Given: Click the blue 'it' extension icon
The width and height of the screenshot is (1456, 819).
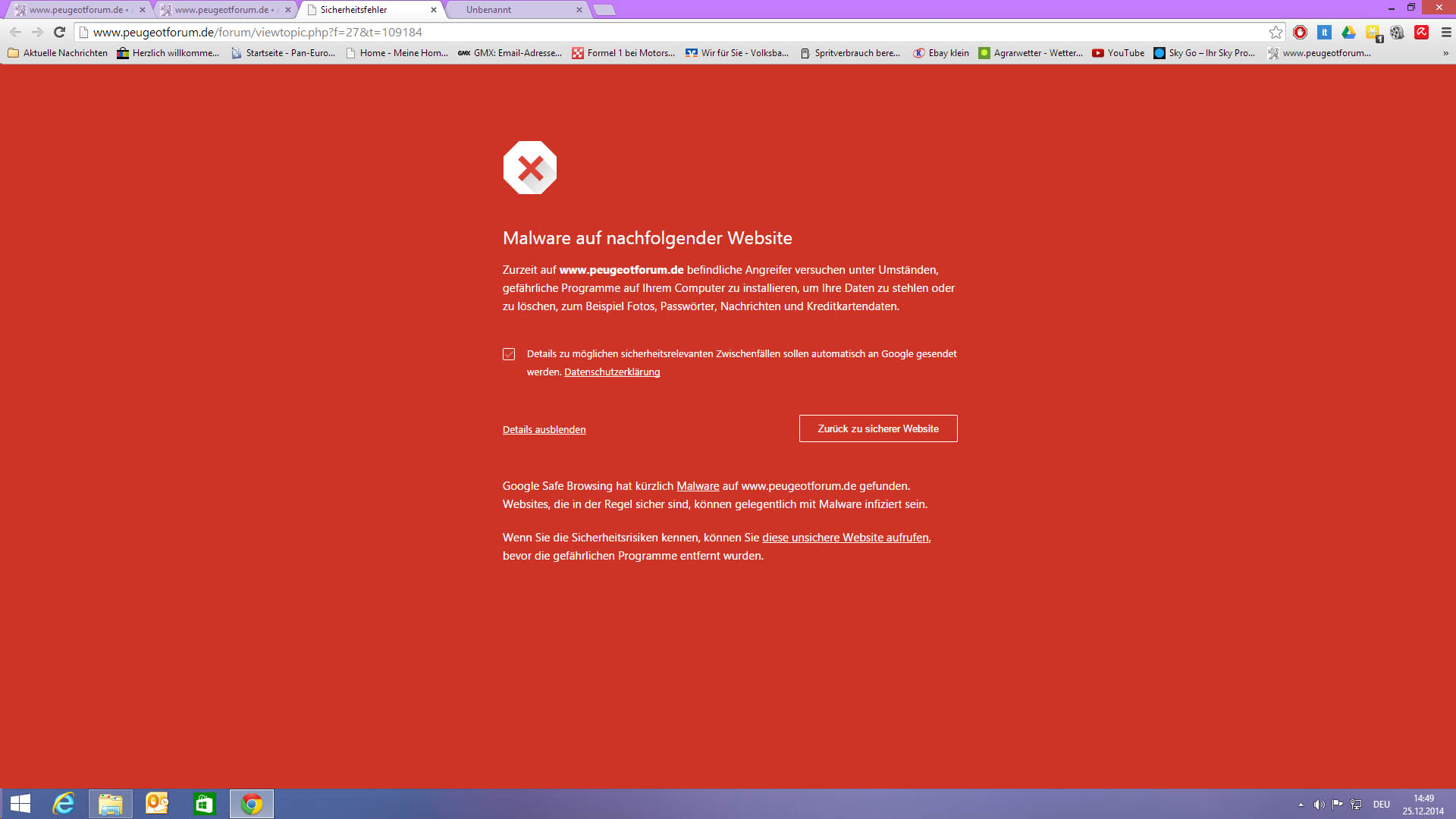Looking at the screenshot, I should (1324, 32).
